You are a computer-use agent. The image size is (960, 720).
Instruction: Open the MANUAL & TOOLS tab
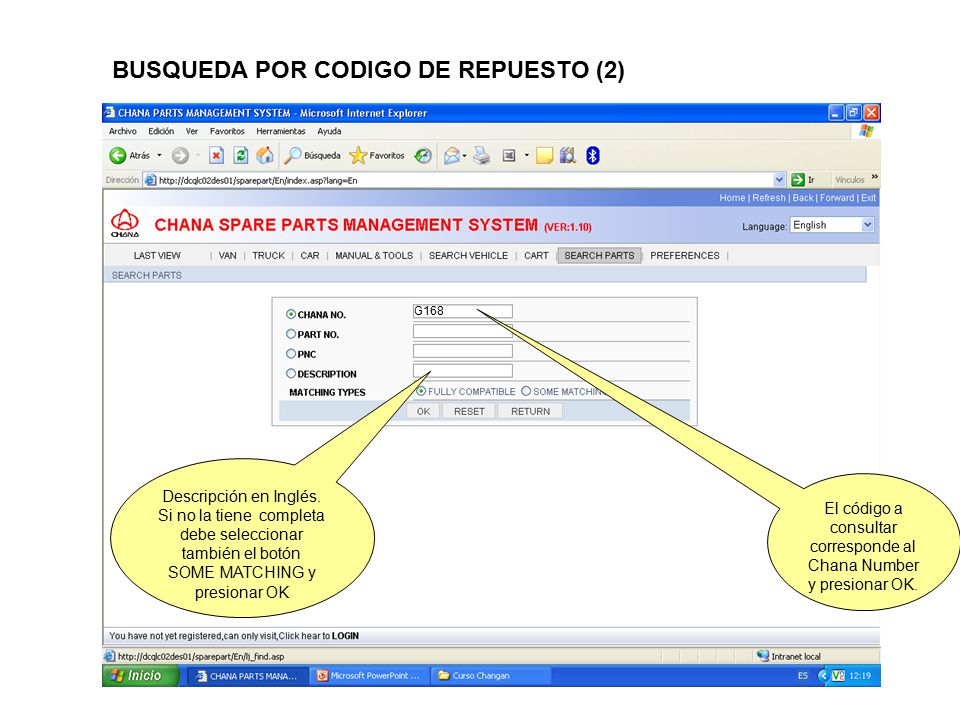[x=374, y=255]
